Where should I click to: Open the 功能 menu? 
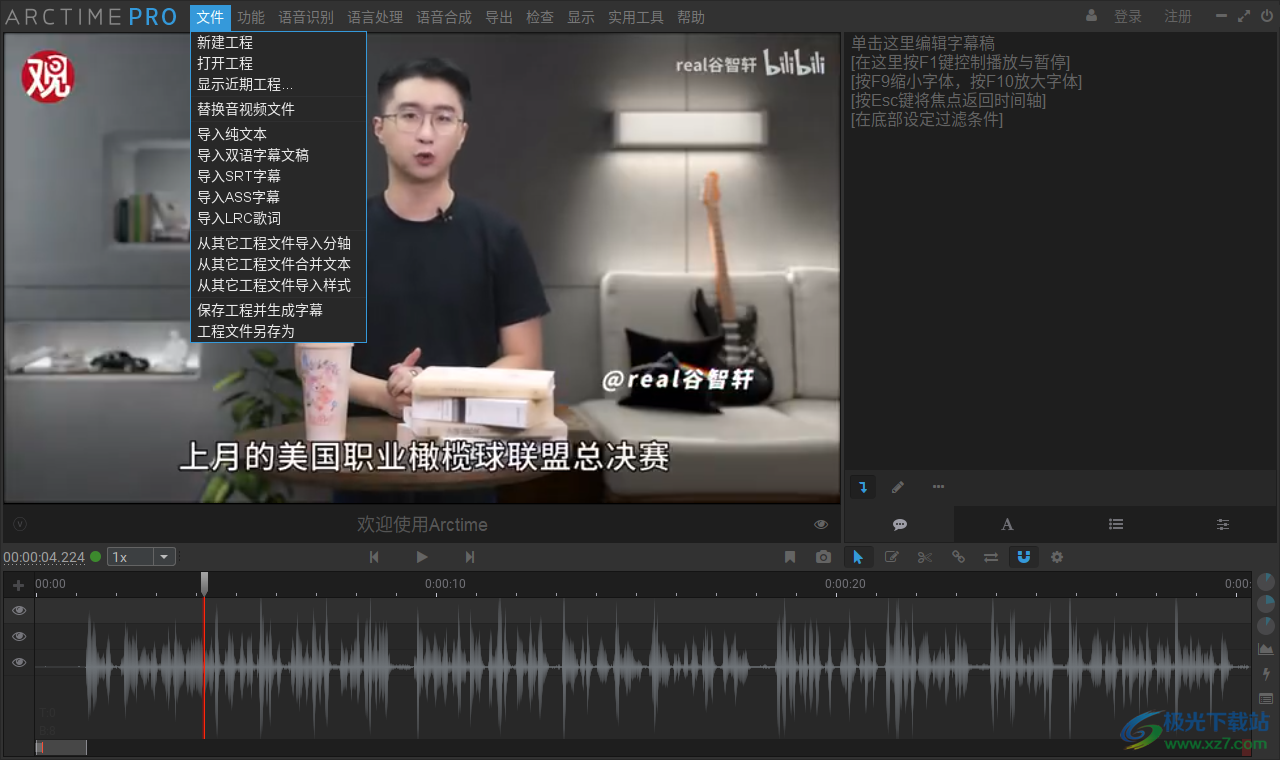click(x=251, y=17)
